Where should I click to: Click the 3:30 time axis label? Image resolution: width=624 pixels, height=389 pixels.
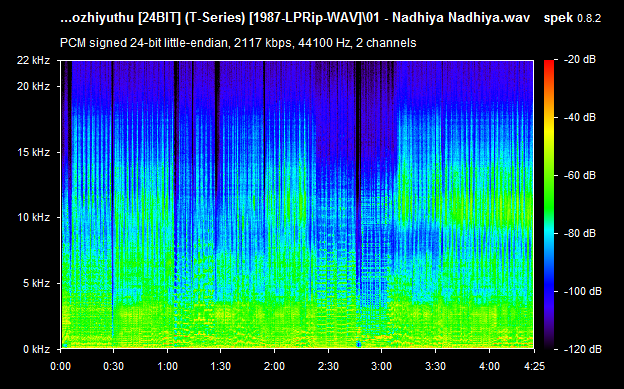[x=435, y=366]
